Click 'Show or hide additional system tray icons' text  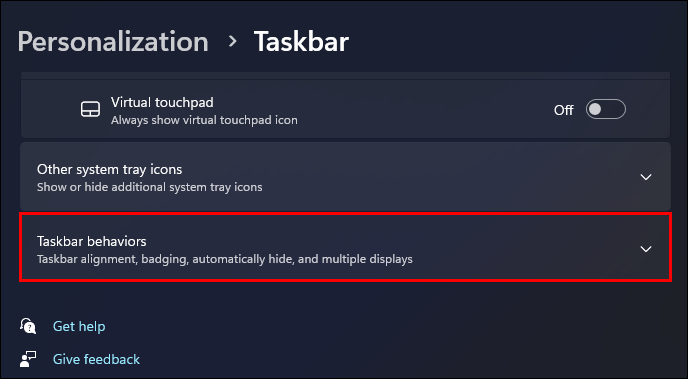[150, 187]
